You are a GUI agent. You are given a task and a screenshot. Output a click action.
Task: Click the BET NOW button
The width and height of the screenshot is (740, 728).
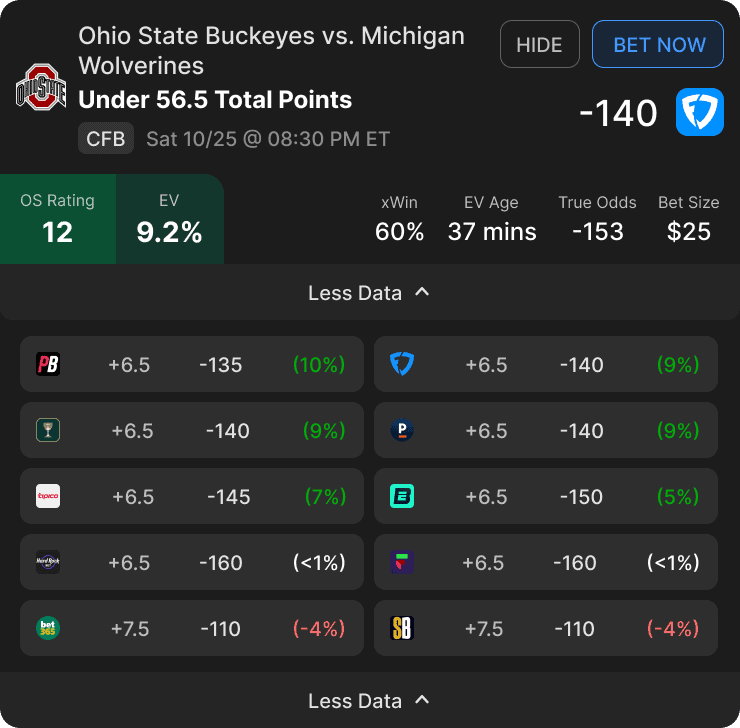pyautogui.click(x=658, y=44)
